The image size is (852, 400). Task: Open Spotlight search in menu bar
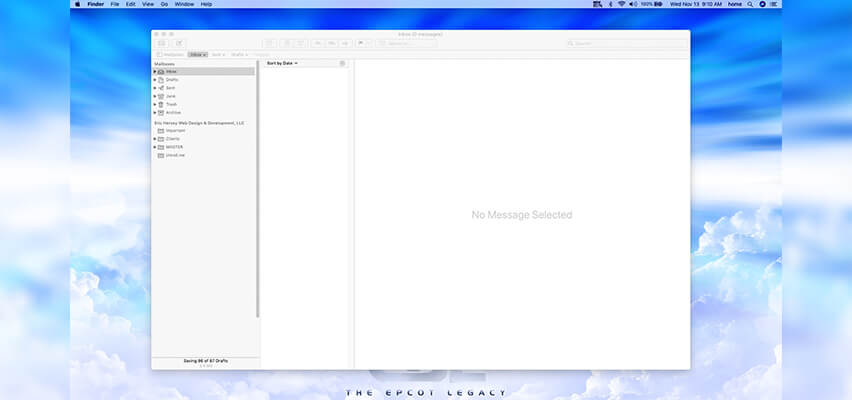click(x=748, y=4)
